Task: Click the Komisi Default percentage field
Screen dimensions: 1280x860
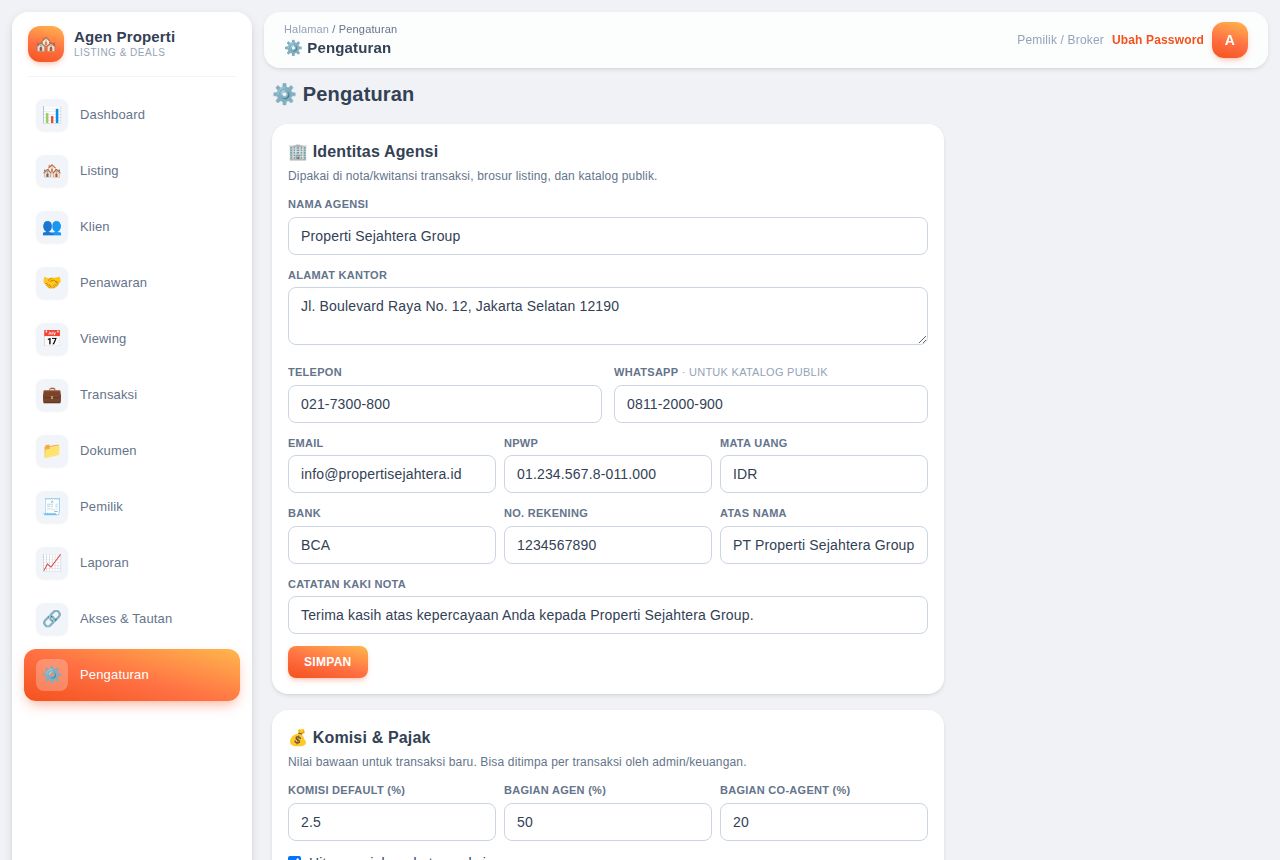Action: [x=392, y=822]
